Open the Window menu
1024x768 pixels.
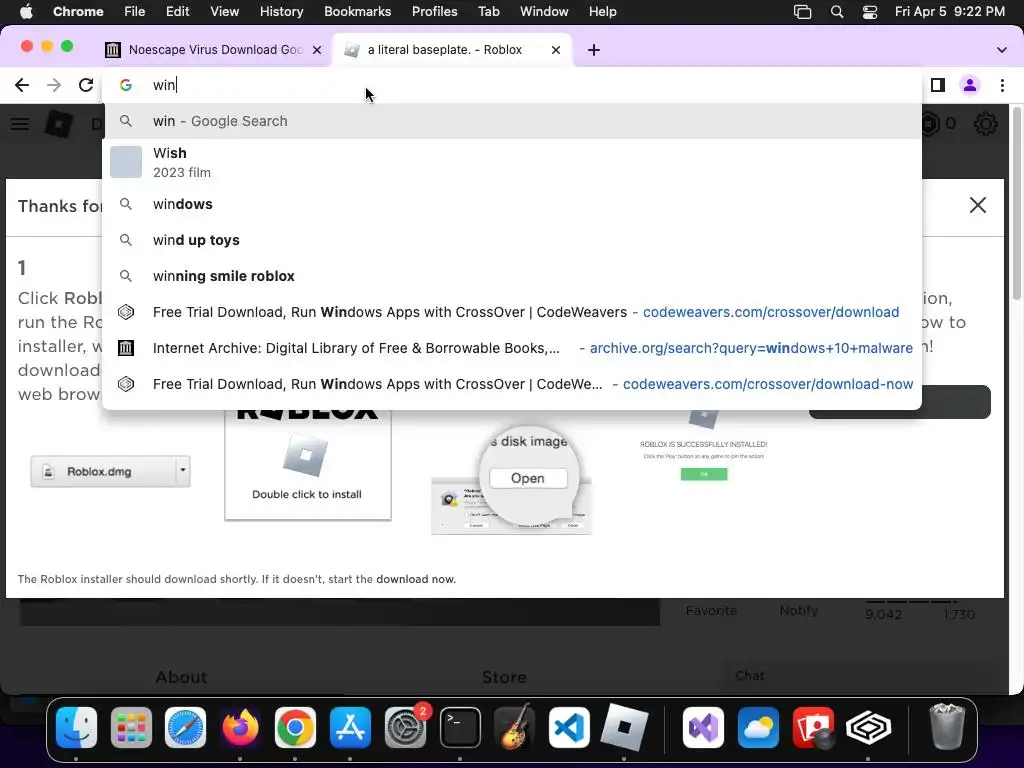click(544, 12)
